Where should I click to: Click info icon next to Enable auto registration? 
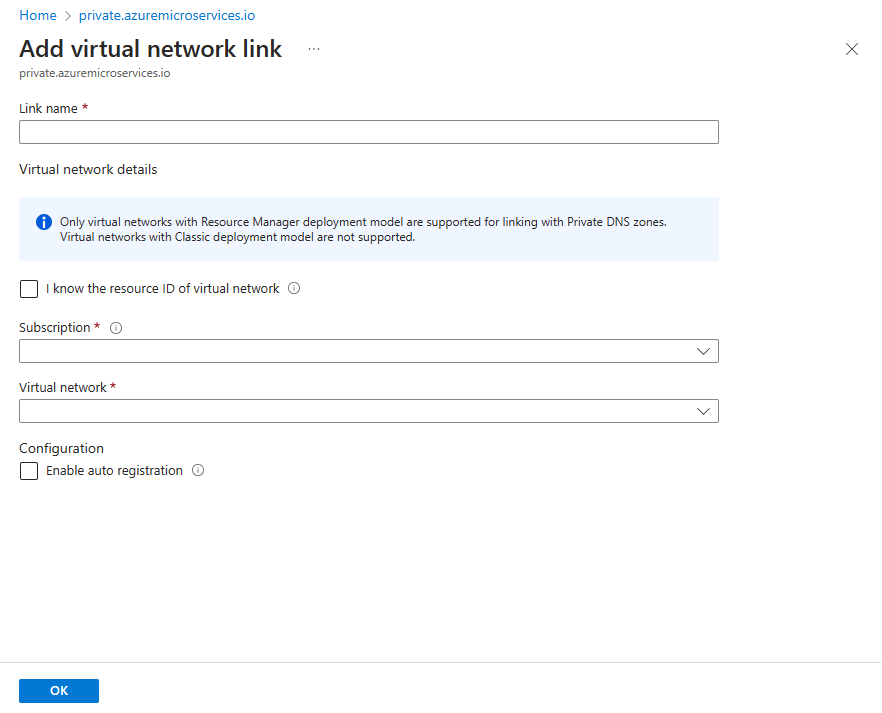[198, 470]
